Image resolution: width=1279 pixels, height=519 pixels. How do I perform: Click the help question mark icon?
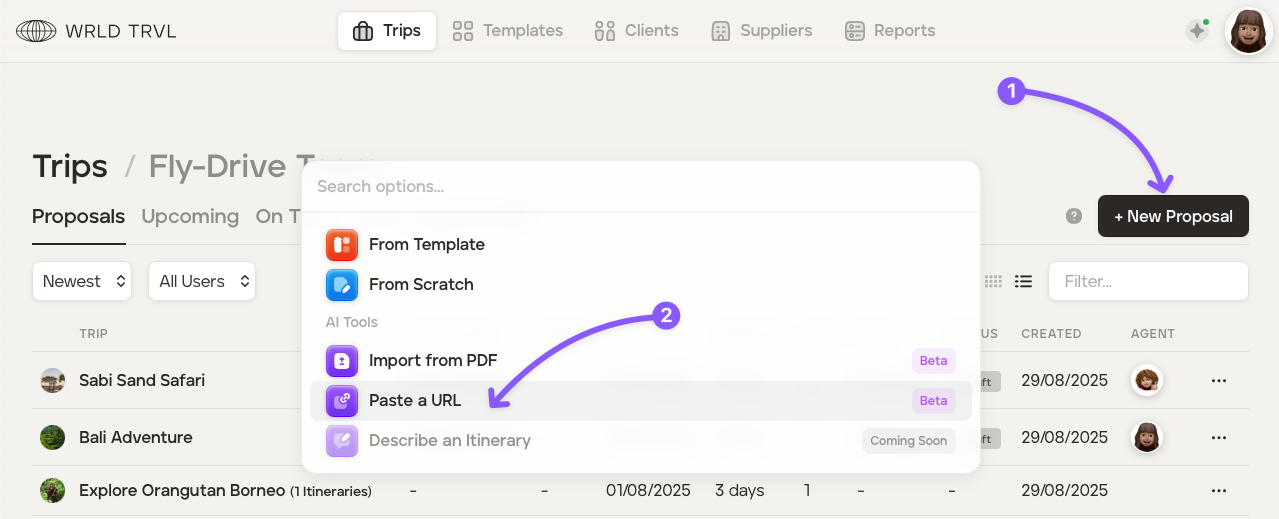[x=1074, y=216]
